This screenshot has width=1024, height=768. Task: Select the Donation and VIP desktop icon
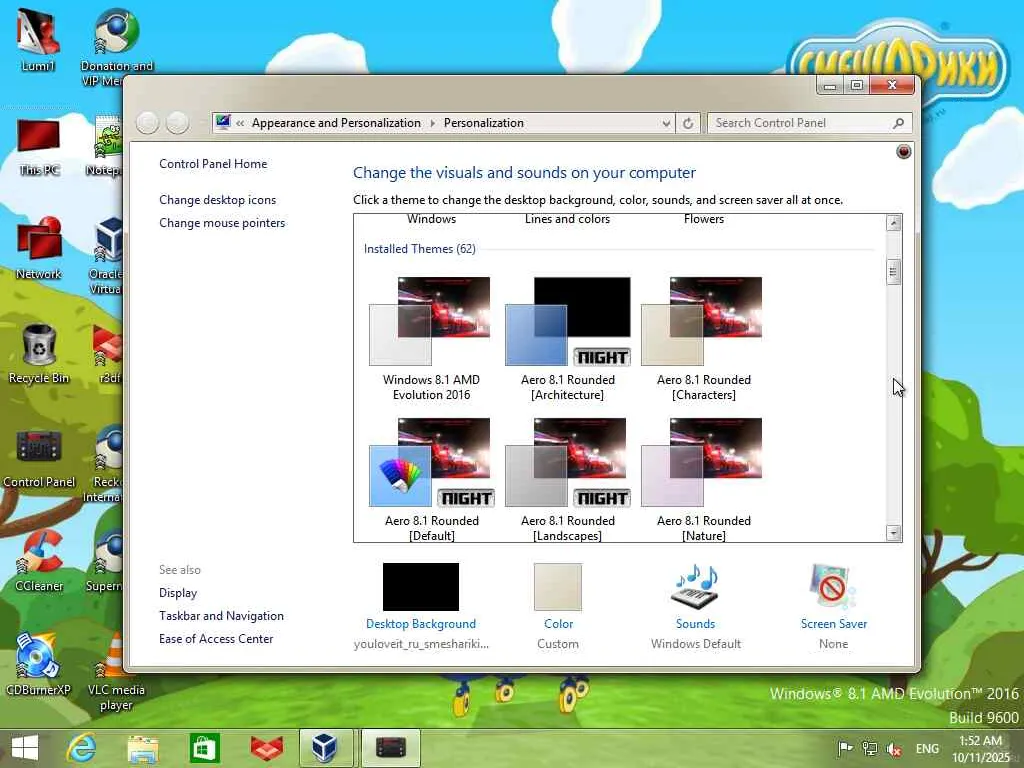(x=116, y=47)
